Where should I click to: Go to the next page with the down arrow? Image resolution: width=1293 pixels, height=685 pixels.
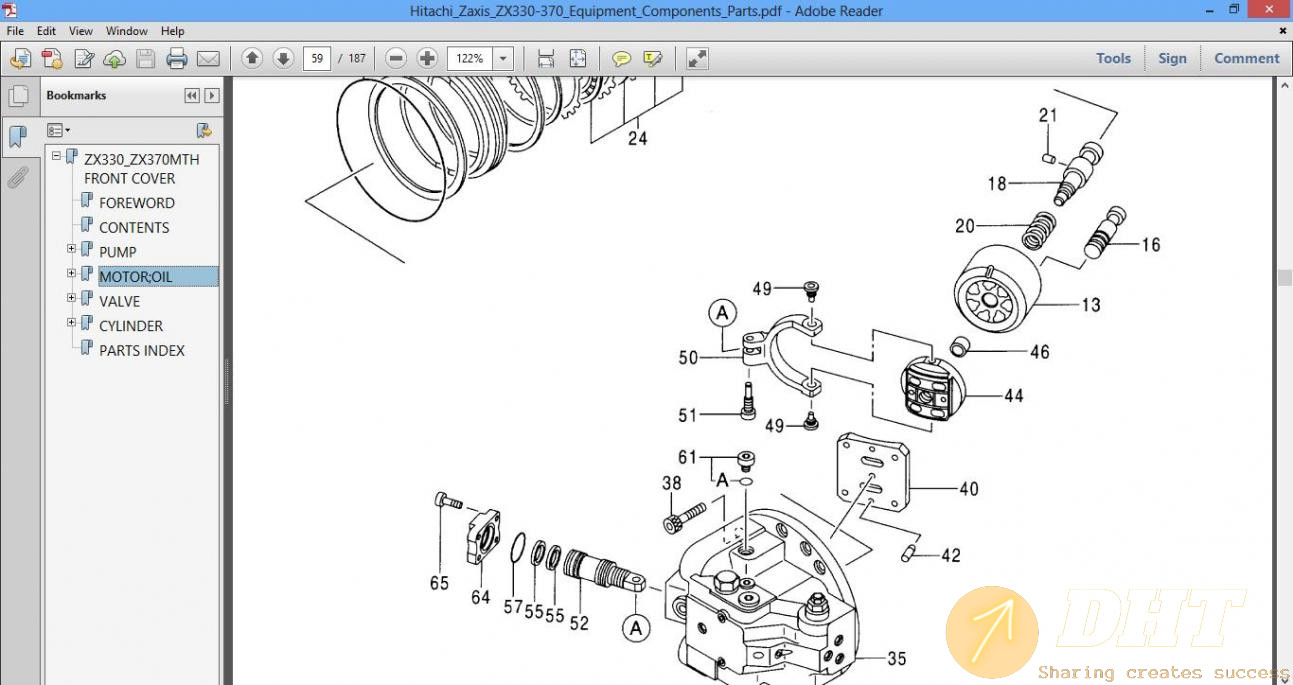283,58
